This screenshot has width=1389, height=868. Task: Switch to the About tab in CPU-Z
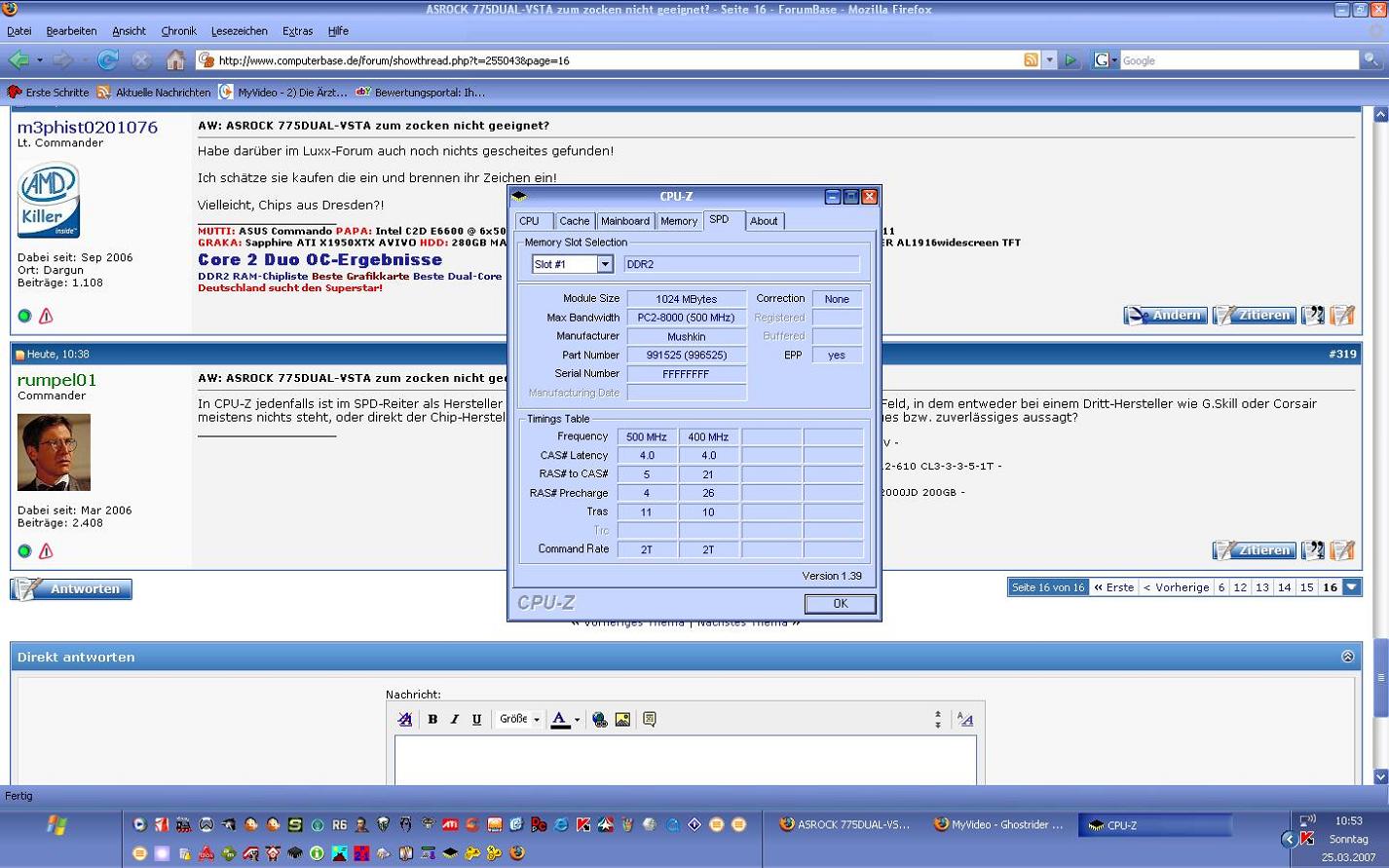pos(764,221)
